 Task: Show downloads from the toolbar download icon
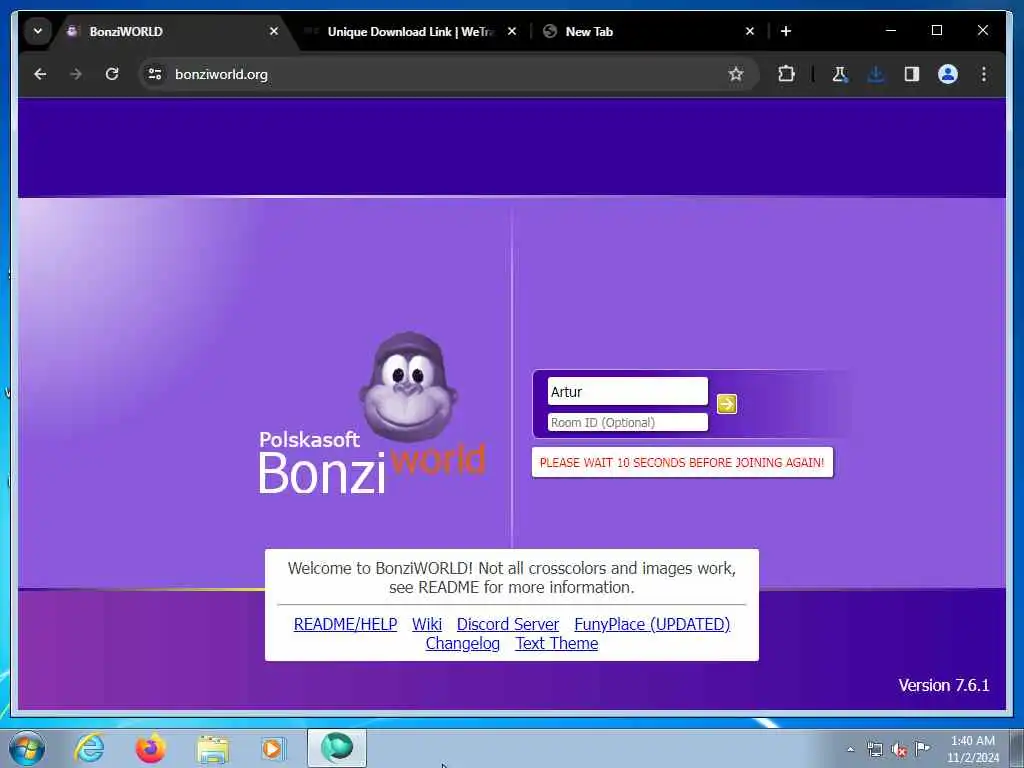(876, 74)
